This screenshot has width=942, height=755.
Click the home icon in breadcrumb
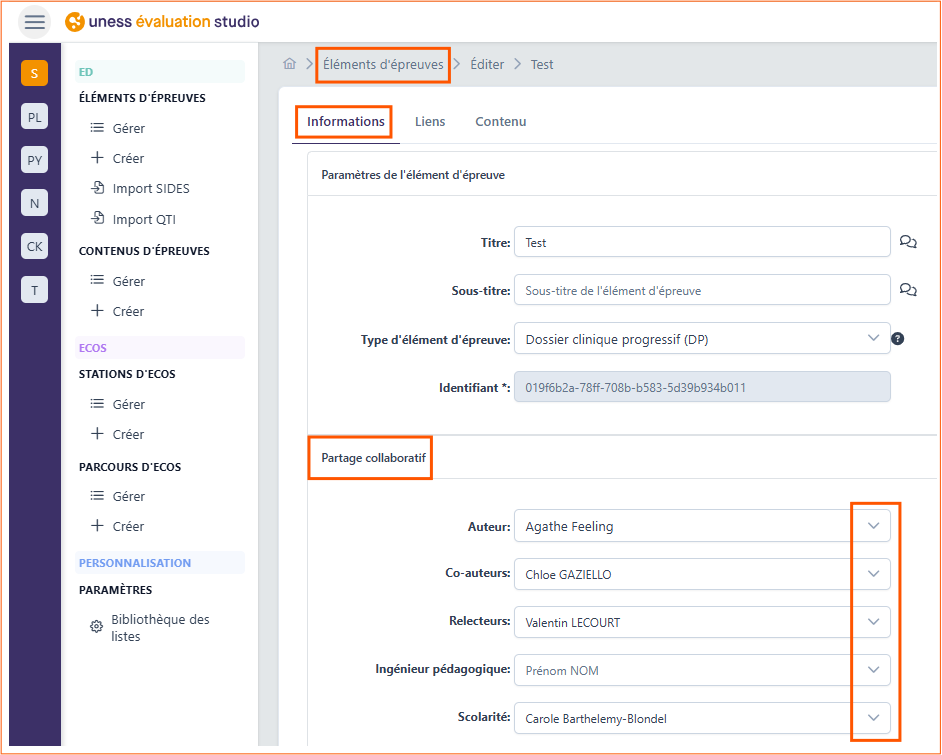click(x=290, y=64)
